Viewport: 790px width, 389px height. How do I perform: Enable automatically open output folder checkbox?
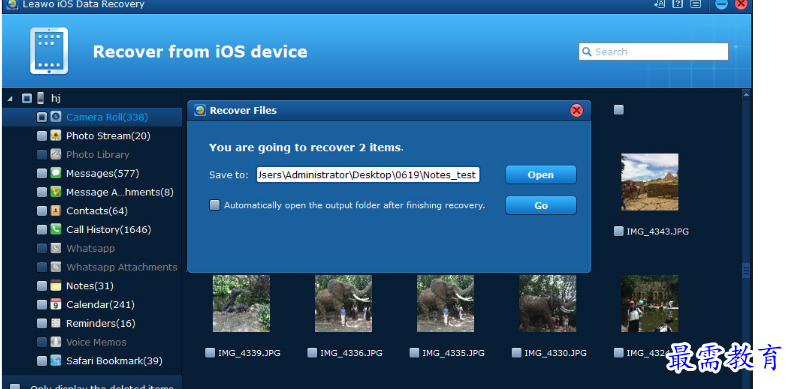(215, 205)
